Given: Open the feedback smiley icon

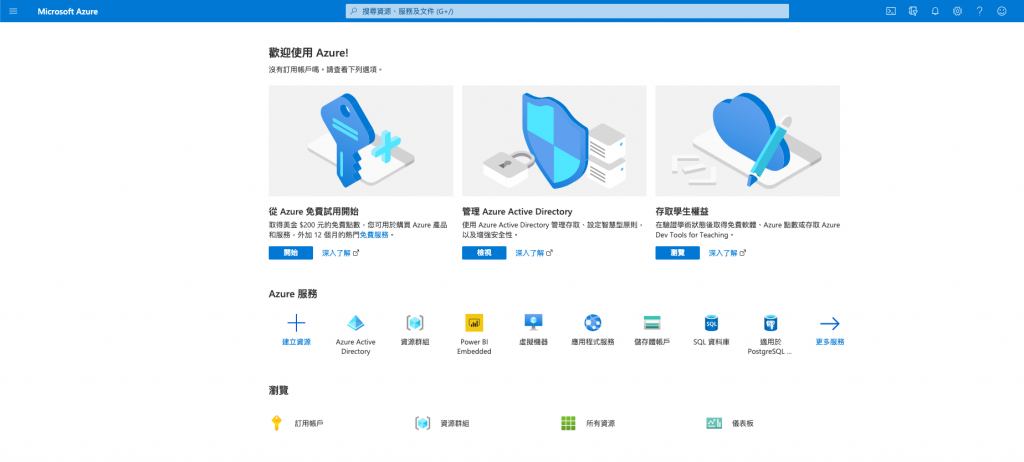Looking at the screenshot, I should [x=1002, y=11].
